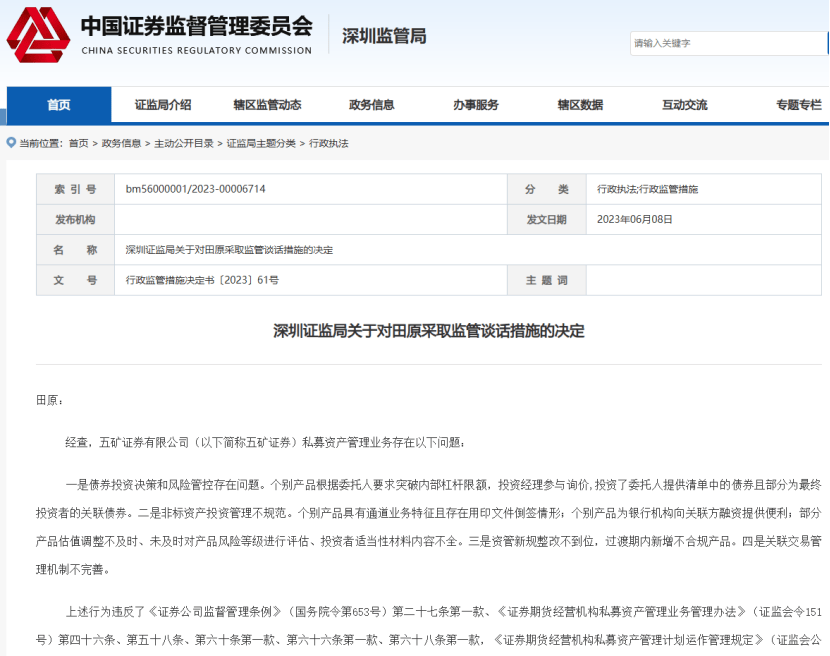Click the CSRC red logo emblem
The height and width of the screenshot is (656, 830).
[38, 35]
